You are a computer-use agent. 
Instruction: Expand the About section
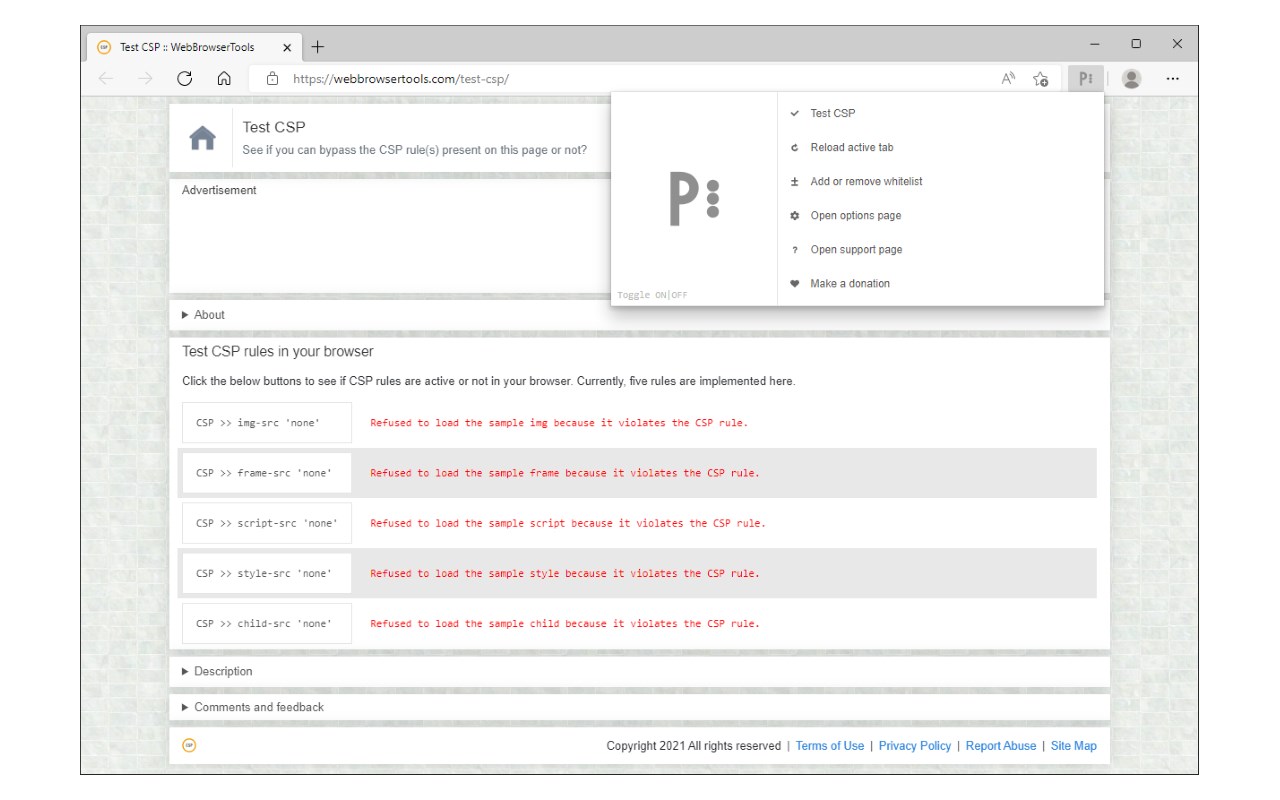[x=209, y=315]
